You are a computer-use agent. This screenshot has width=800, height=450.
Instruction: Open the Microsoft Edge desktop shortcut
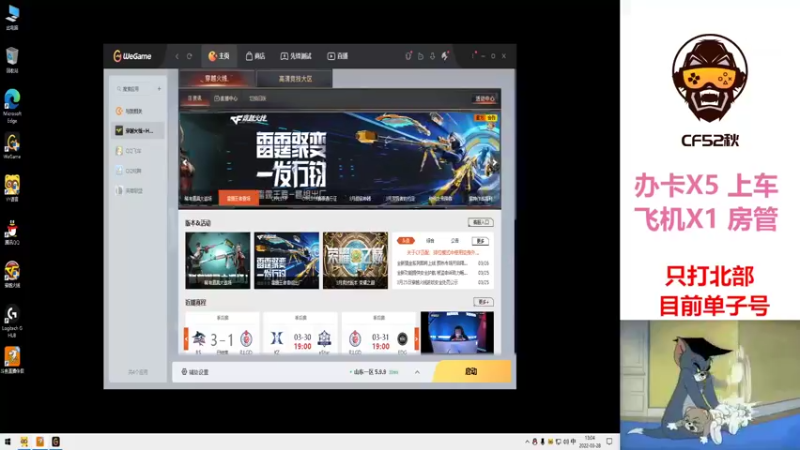[12, 106]
